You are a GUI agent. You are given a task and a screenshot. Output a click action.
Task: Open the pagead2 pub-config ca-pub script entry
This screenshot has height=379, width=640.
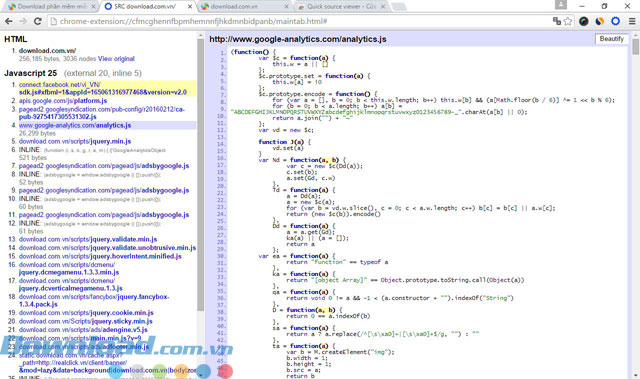(x=102, y=113)
